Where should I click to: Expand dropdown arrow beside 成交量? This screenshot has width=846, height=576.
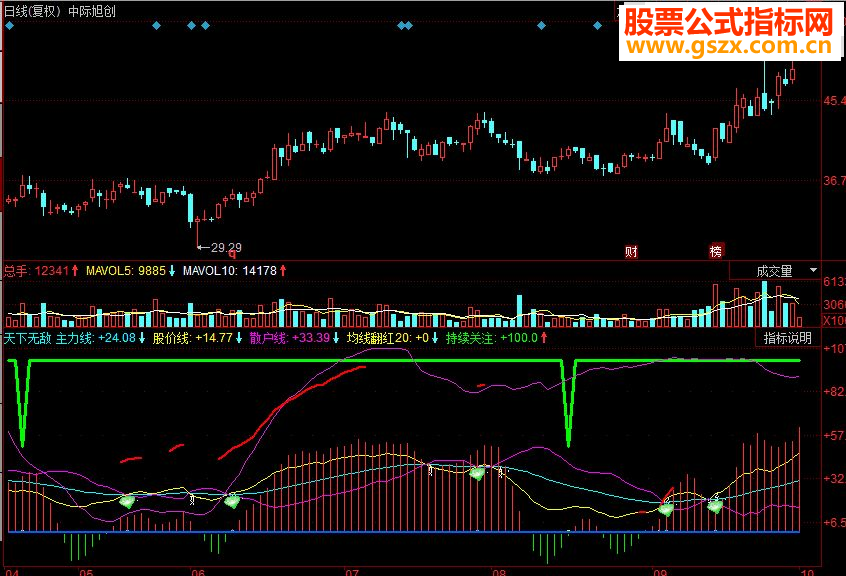pos(813,270)
